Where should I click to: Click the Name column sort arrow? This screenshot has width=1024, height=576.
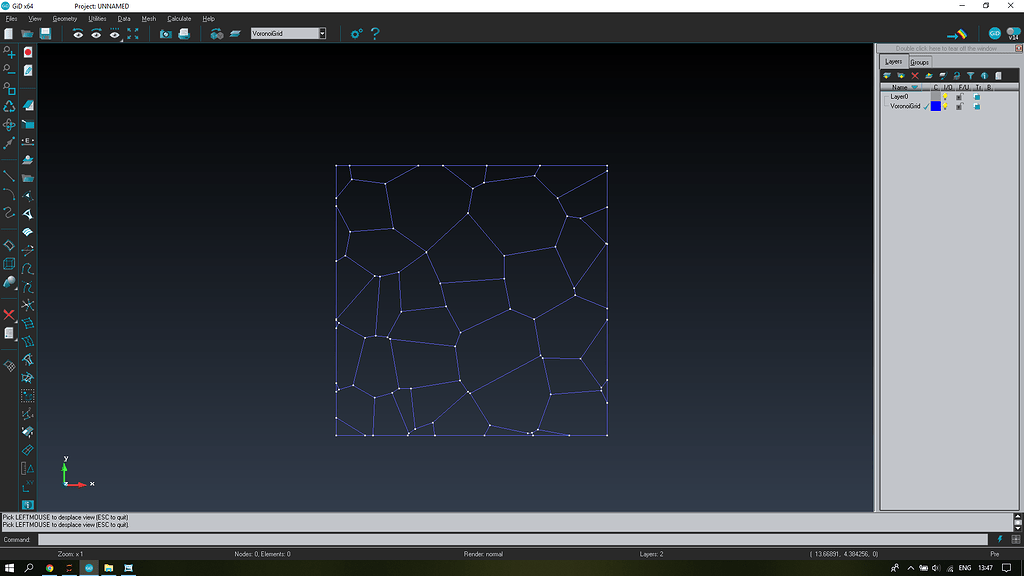pyautogui.click(x=914, y=87)
